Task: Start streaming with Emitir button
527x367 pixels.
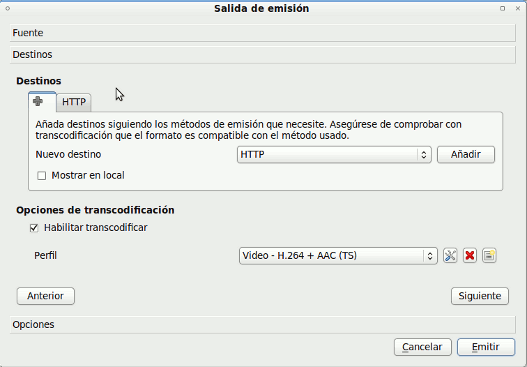Action: (486, 347)
